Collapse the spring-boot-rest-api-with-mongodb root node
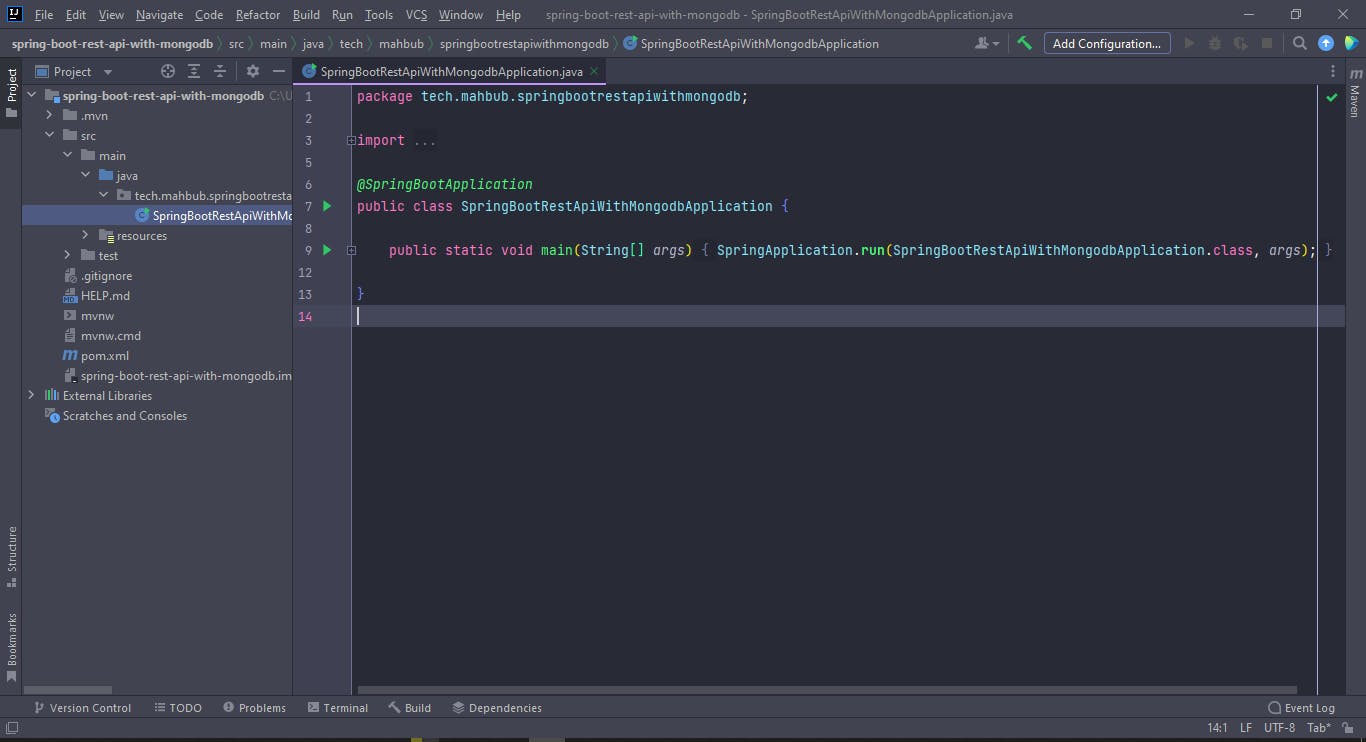This screenshot has width=1366, height=742. coord(31,96)
